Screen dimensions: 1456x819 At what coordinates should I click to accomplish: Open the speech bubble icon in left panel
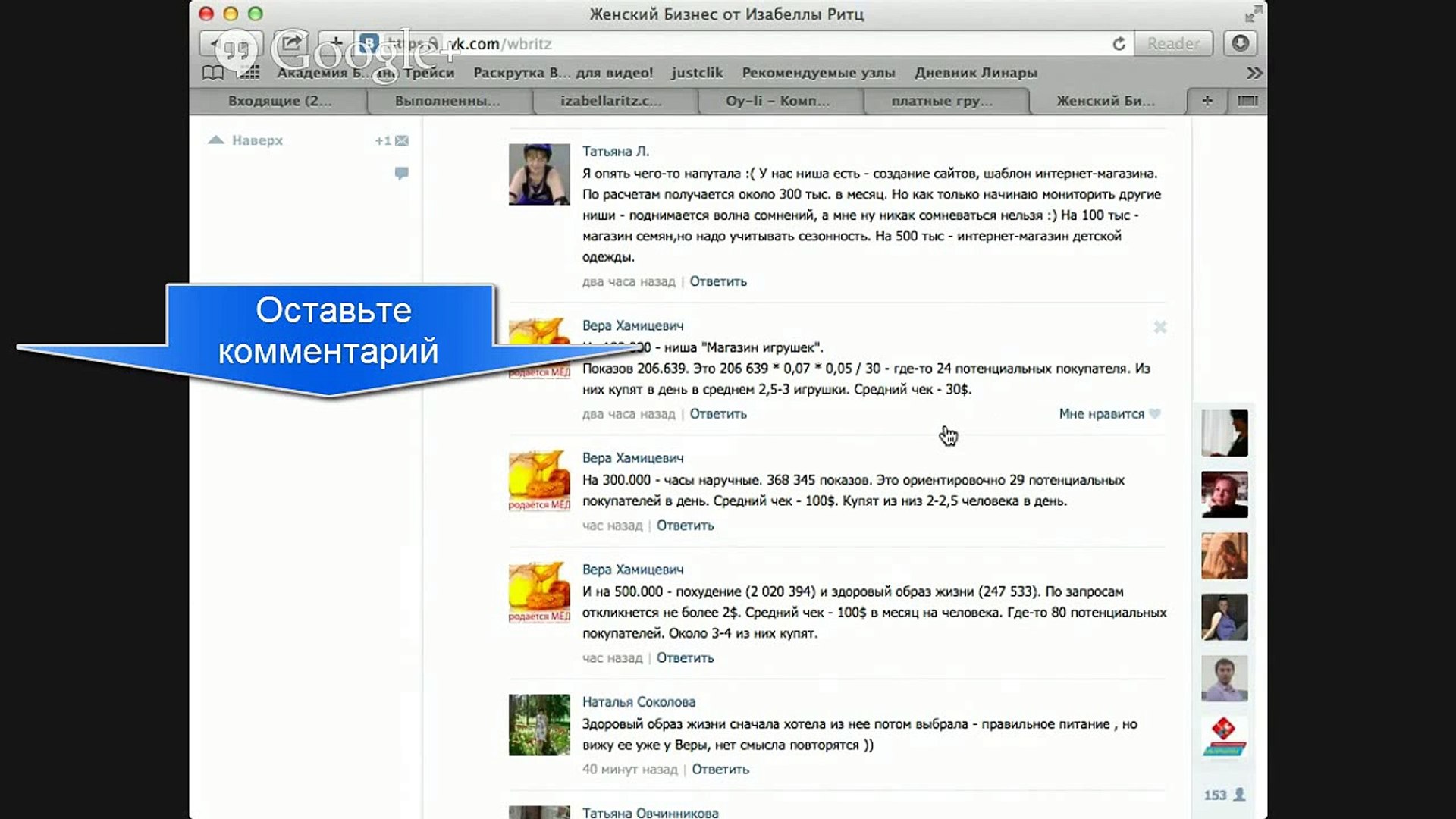pyautogui.click(x=401, y=174)
